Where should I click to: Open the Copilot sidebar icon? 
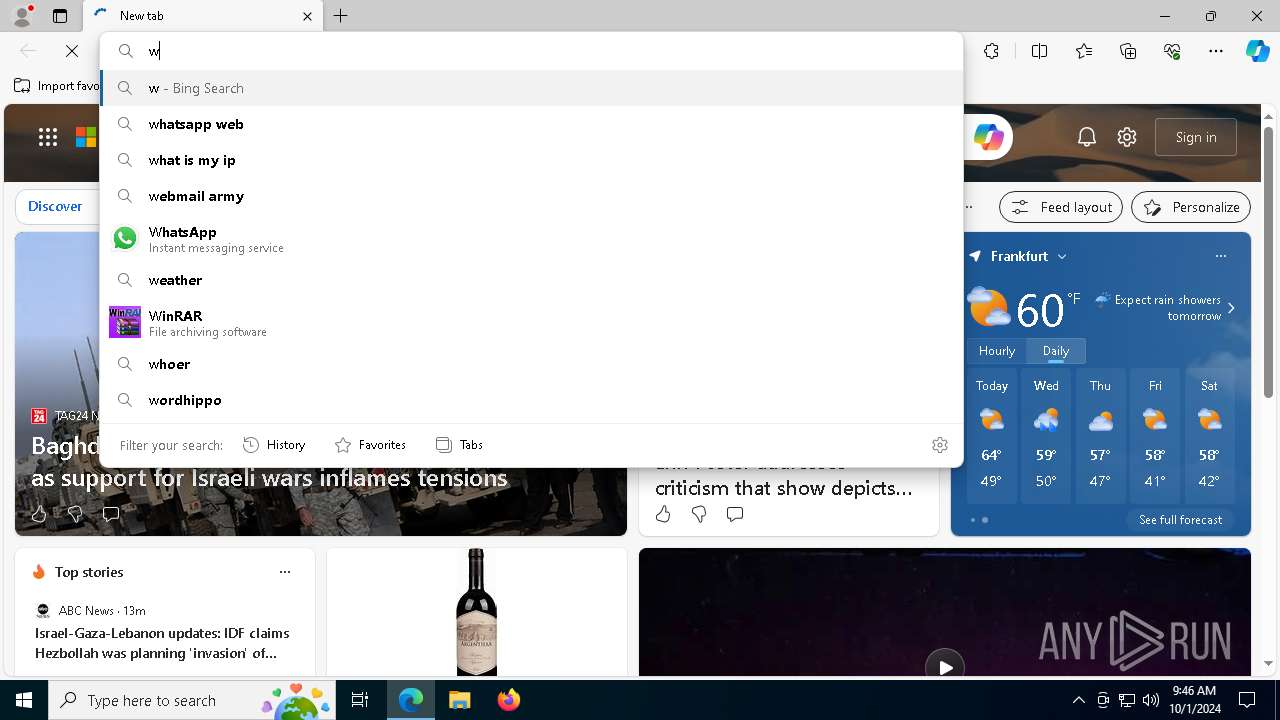1257,51
